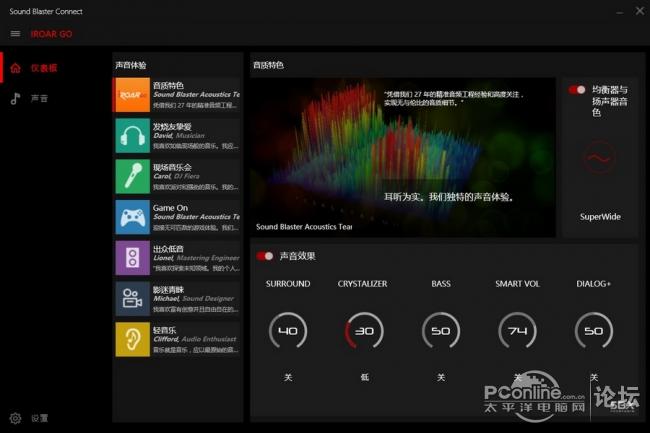Click the SuperWide label
The height and width of the screenshot is (433, 650).
click(x=600, y=217)
